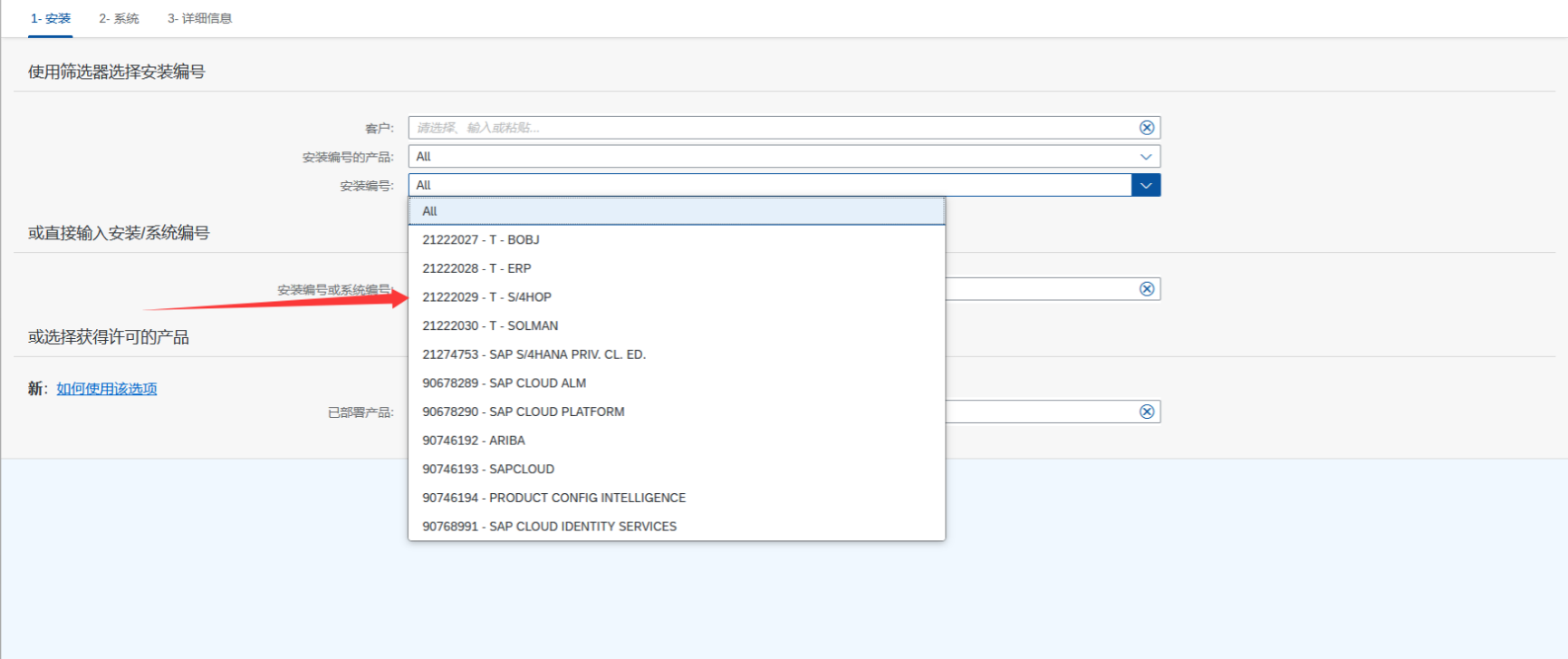
Task: Open the 3- 详细信息 tab
Action: (x=199, y=18)
